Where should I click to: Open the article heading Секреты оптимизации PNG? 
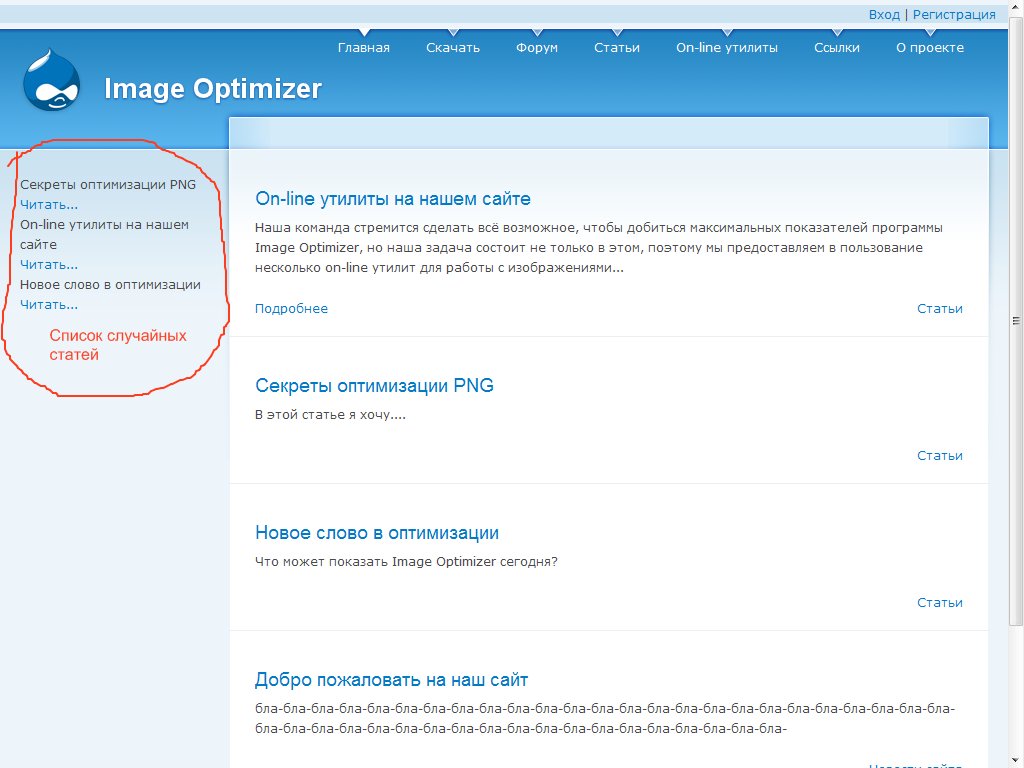click(x=374, y=385)
